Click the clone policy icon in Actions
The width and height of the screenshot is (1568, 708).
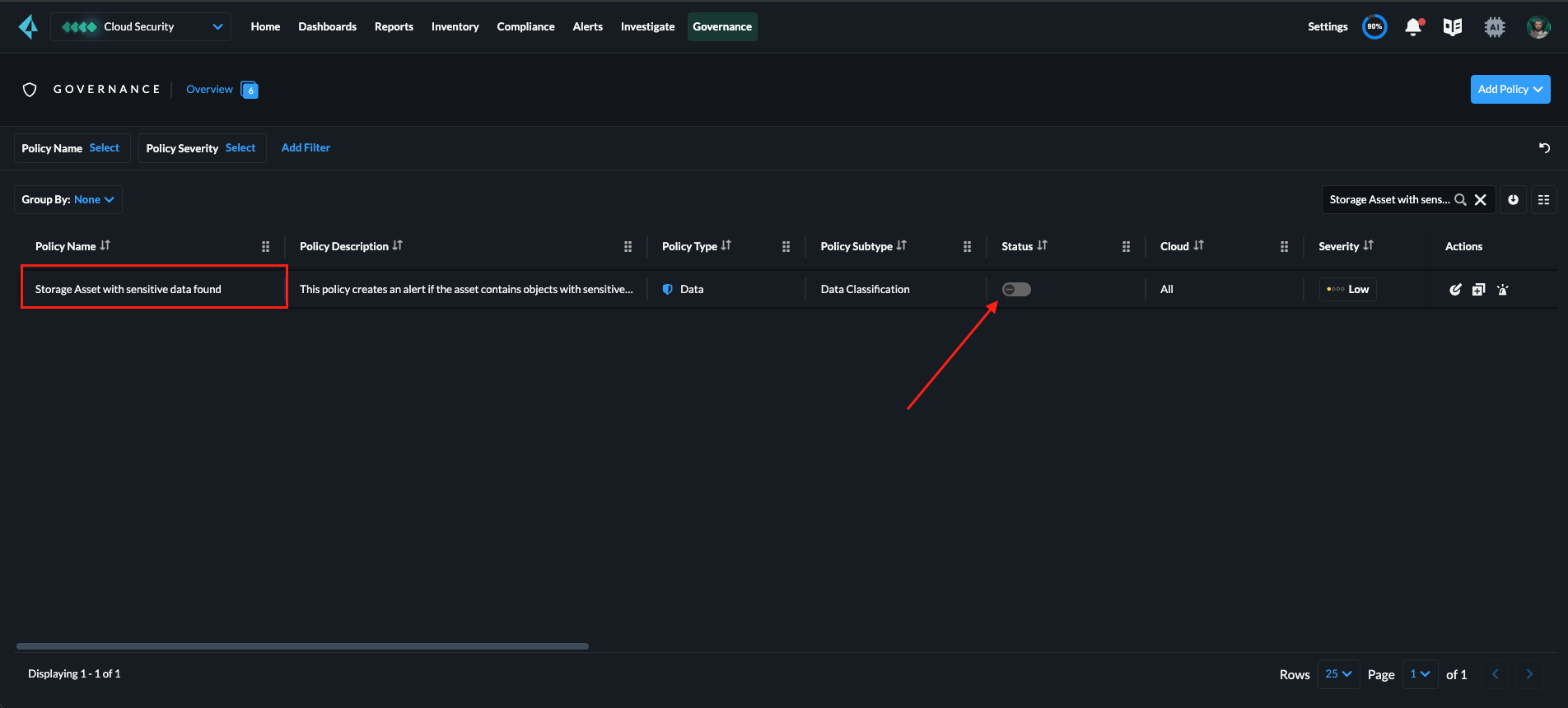[1479, 289]
